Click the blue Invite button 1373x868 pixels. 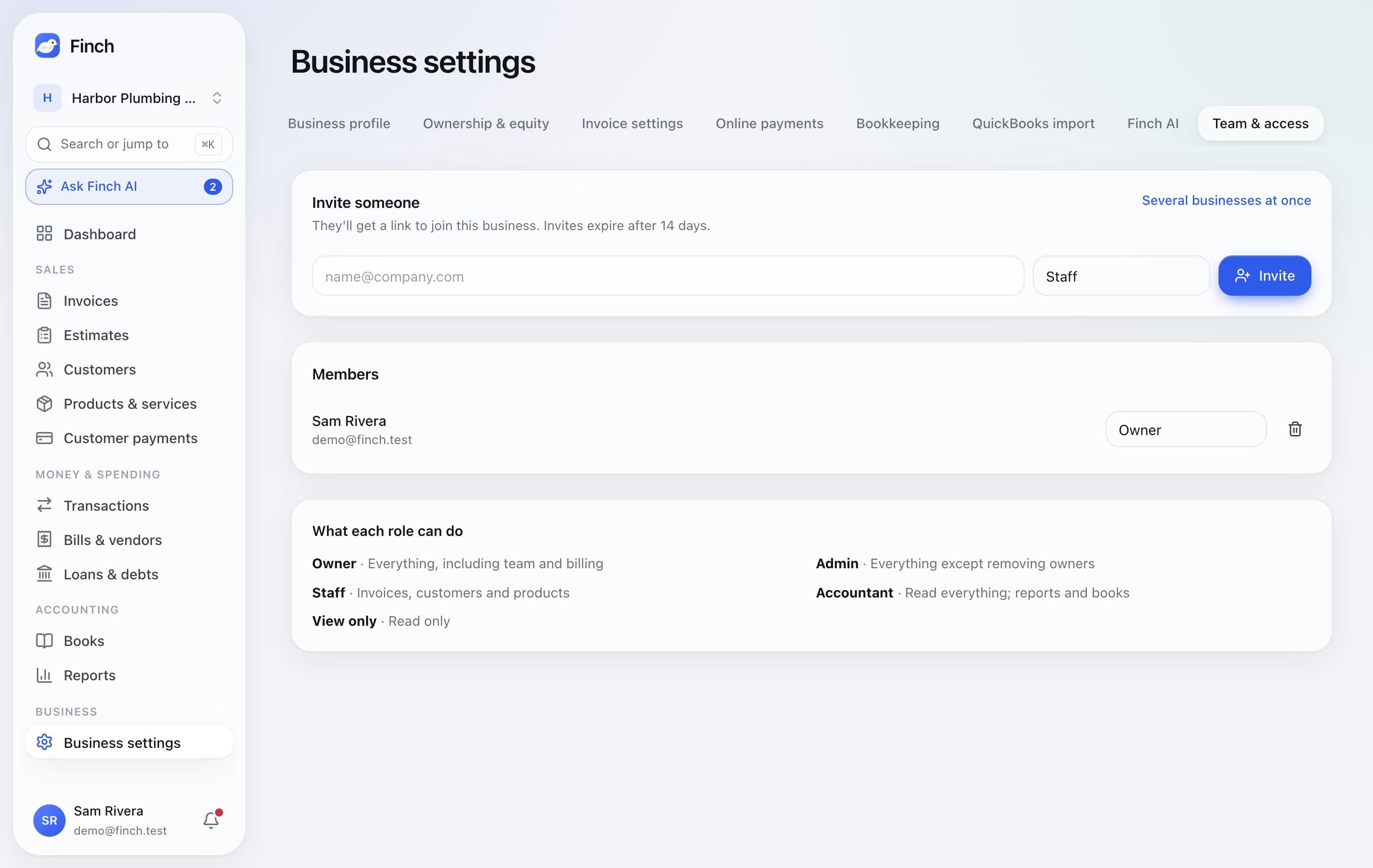tap(1264, 276)
